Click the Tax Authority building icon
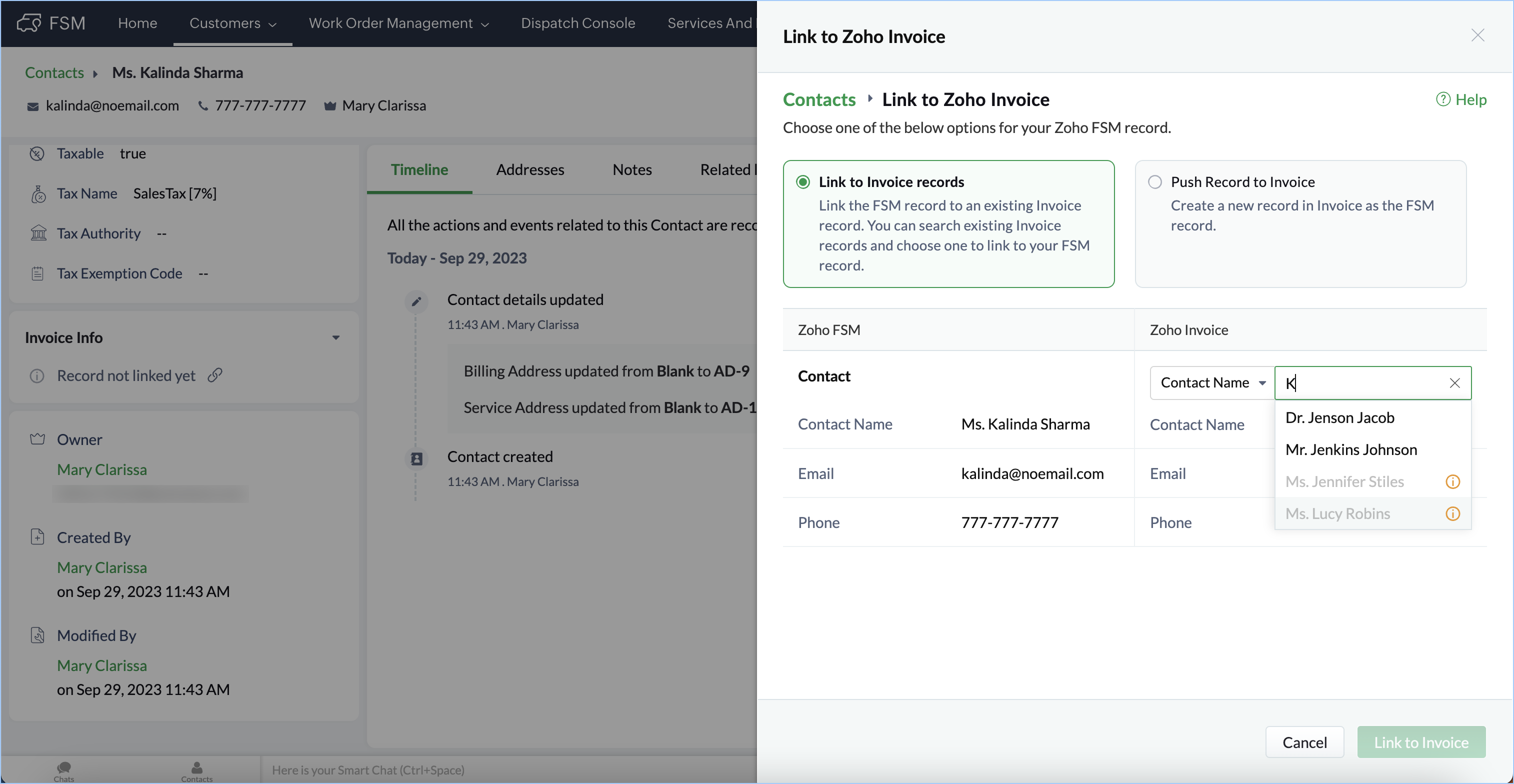The height and width of the screenshot is (784, 1514). click(x=38, y=233)
